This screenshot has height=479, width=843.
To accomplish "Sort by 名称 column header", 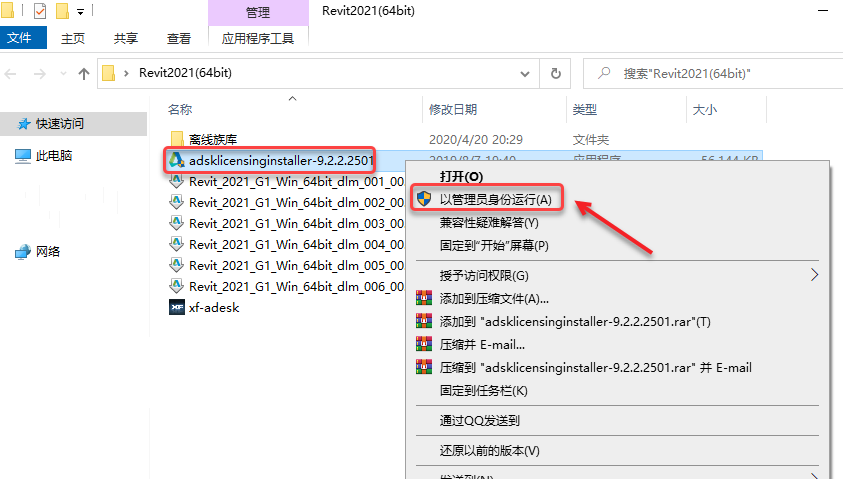I will tap(180, 110).
